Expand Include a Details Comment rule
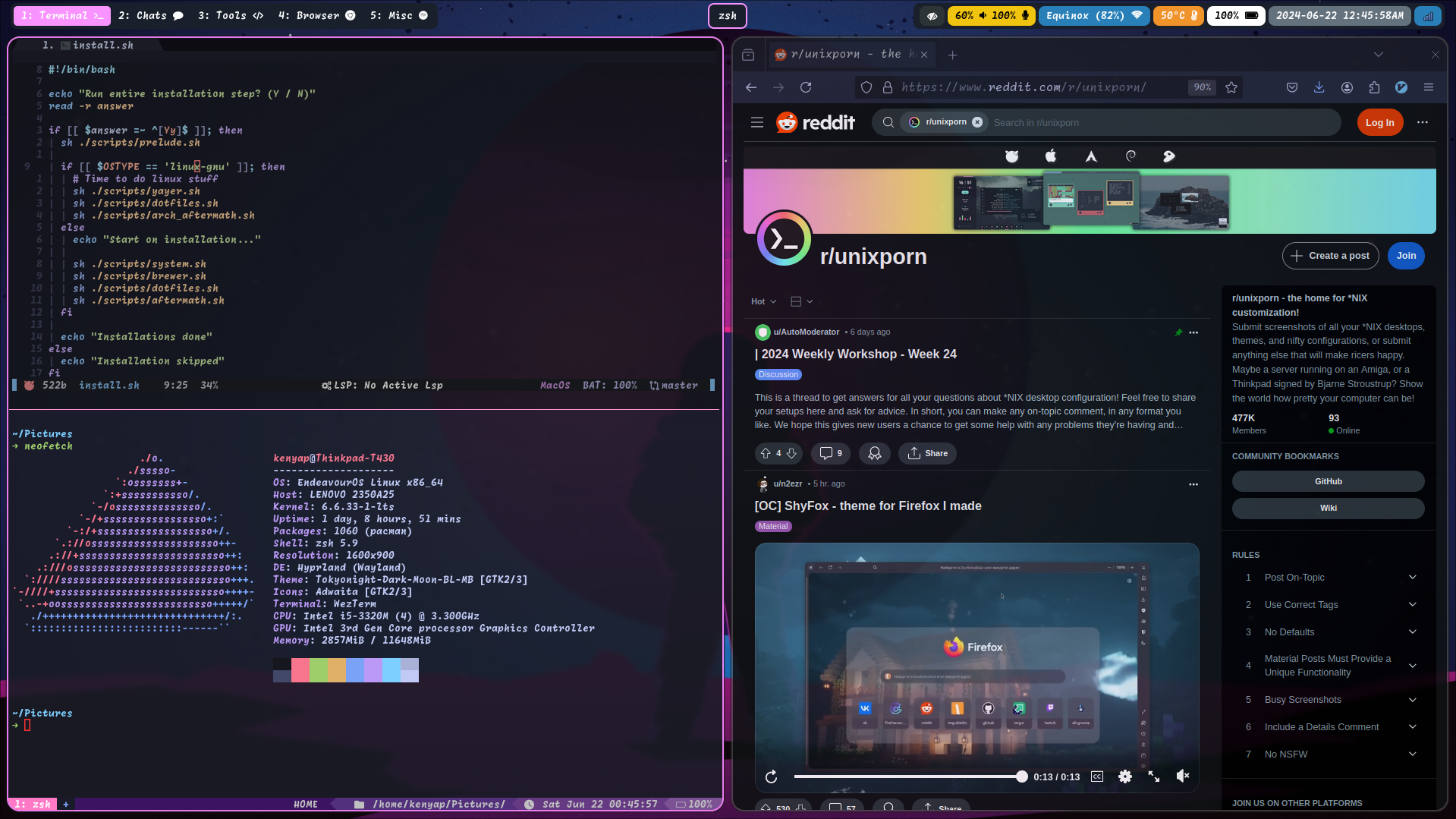 (x=1413, y=726)
